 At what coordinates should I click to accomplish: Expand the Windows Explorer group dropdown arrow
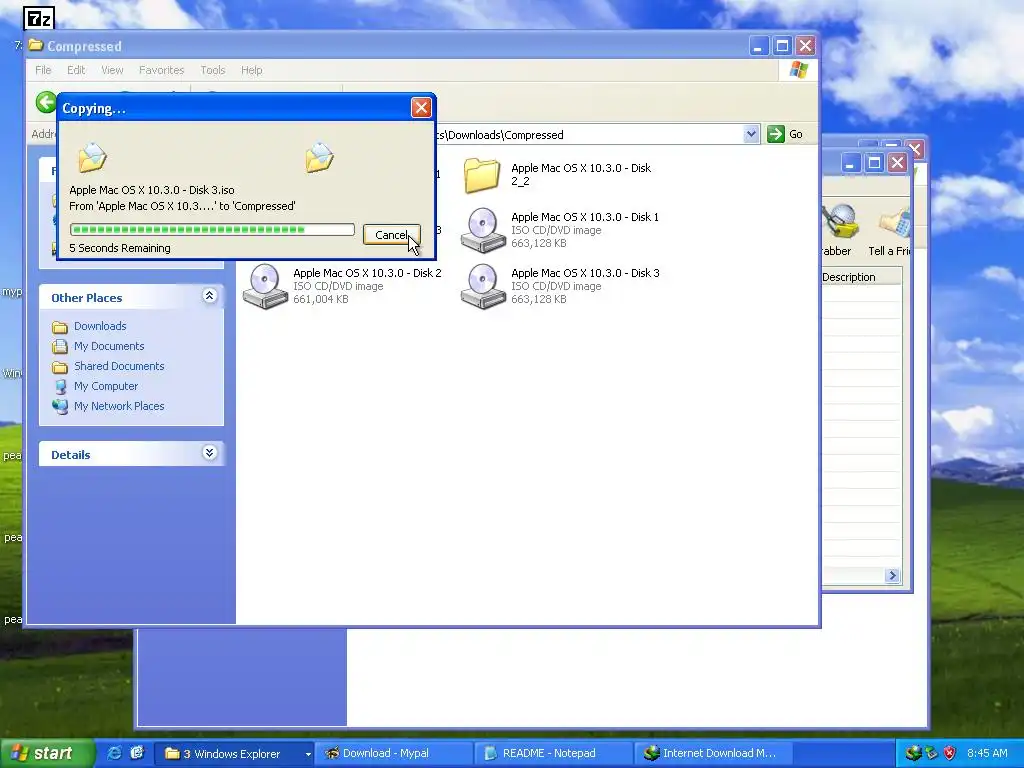click(x=307, y=754)
